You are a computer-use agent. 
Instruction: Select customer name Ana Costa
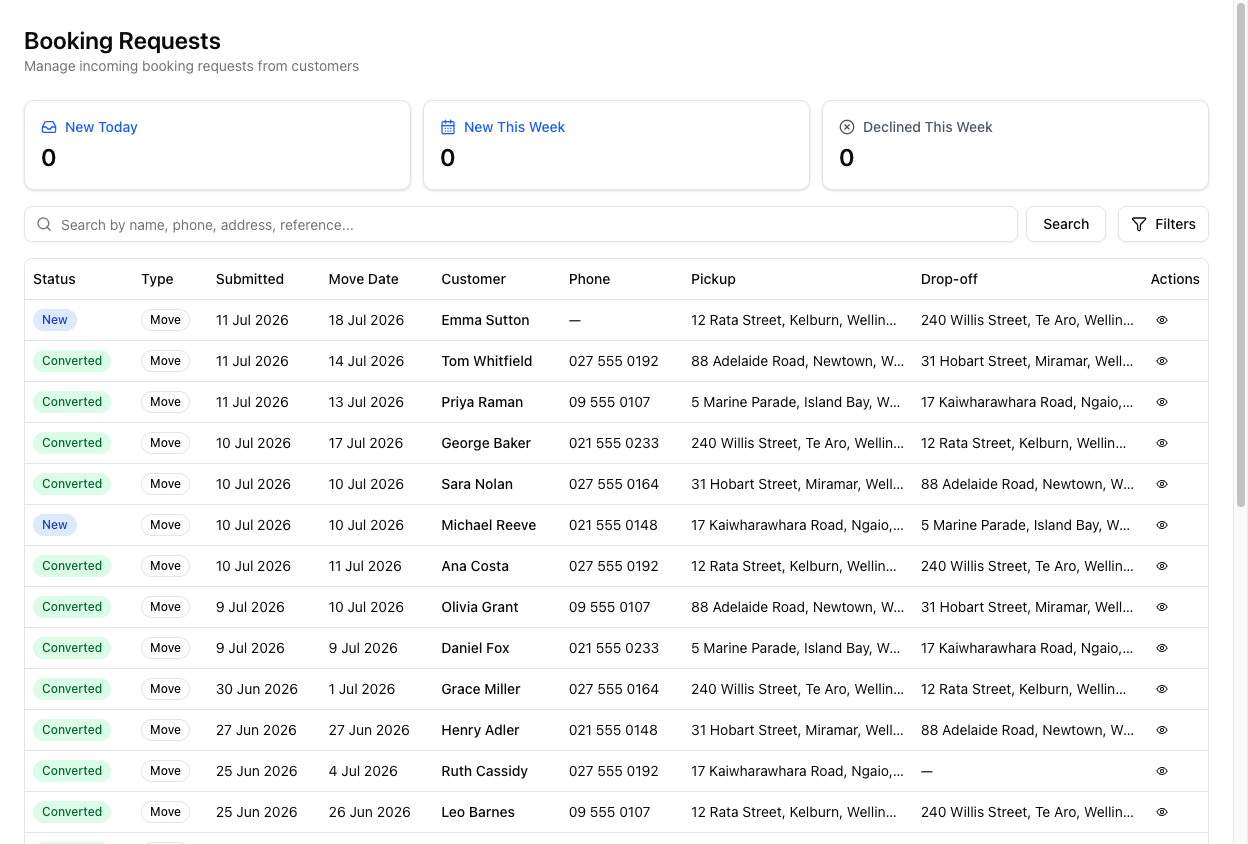pos(475,566)
